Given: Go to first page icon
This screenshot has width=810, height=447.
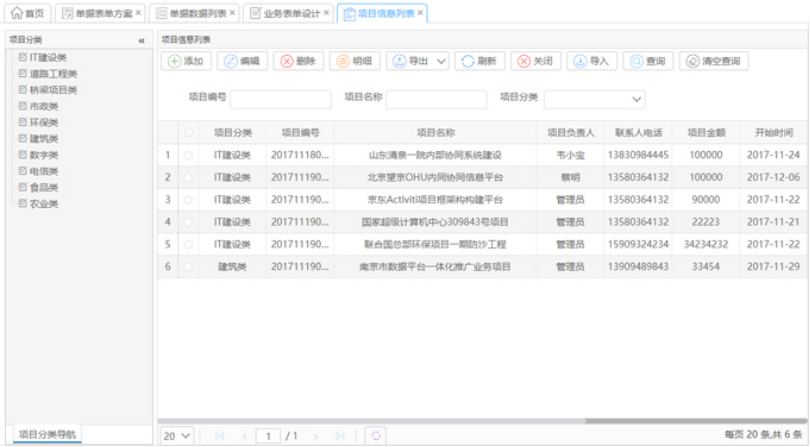Looking at the screenshot, I should coord(220,436).
